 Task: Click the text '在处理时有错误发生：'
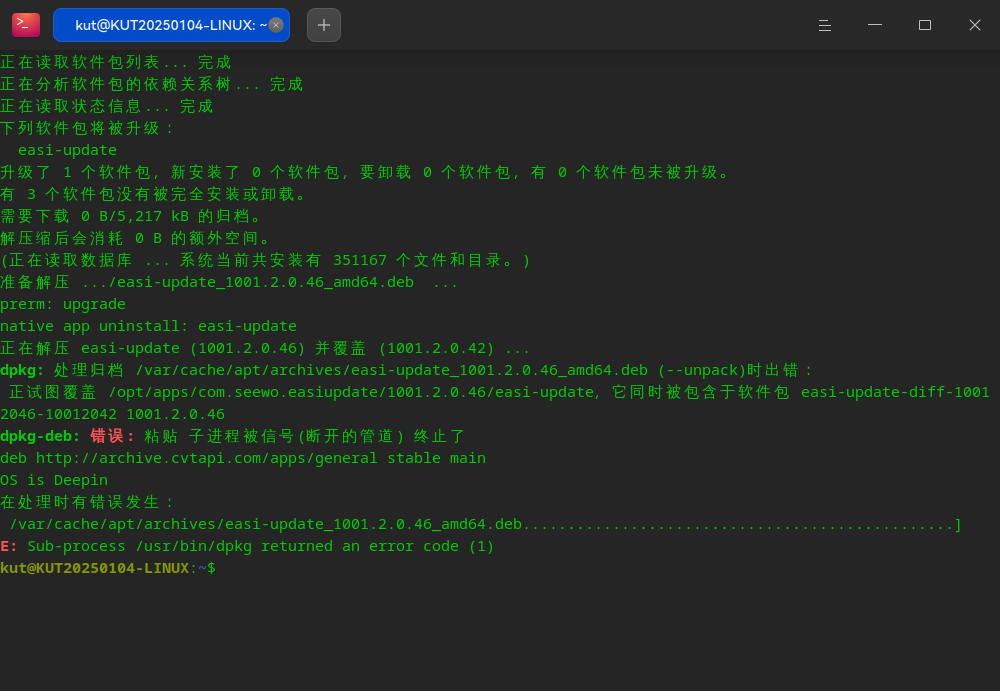click(87, 502)
